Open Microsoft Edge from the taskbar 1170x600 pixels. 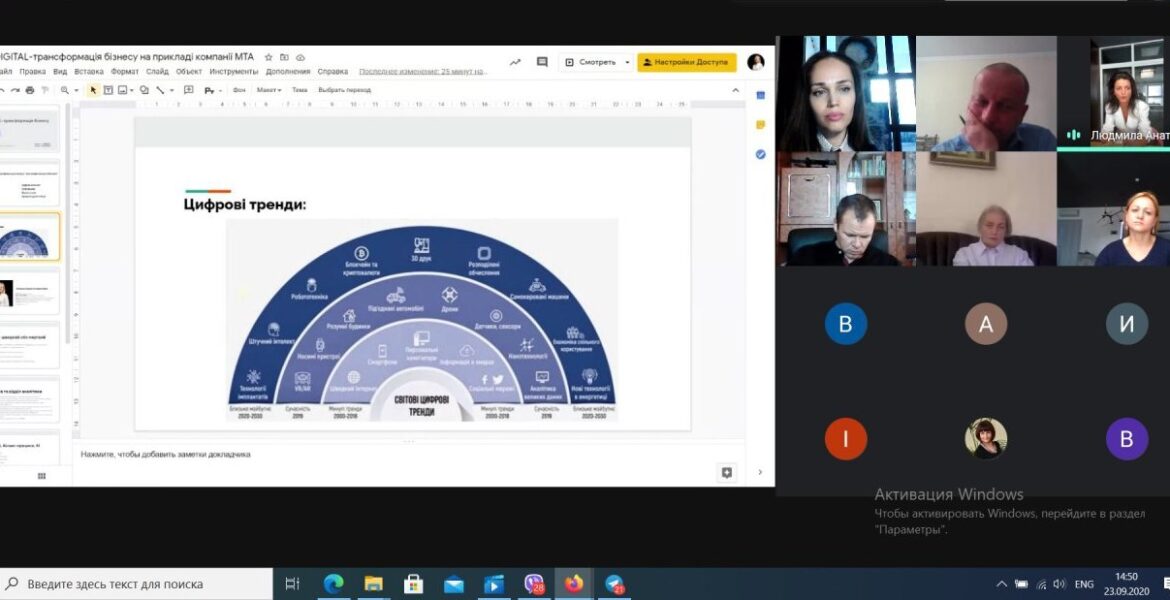(333, 584)
